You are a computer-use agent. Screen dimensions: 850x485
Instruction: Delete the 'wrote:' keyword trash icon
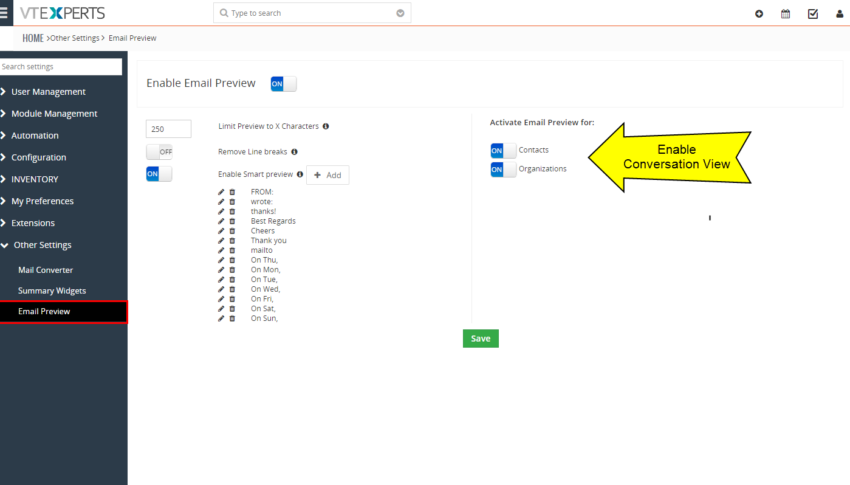coord(232,202)
